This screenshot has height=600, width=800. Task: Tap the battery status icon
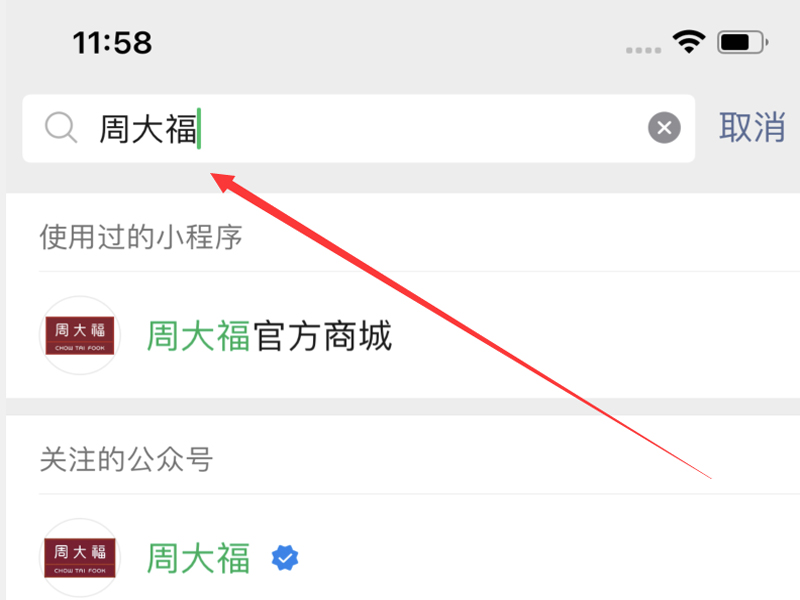pyautogui.click(x=743, y=42)
